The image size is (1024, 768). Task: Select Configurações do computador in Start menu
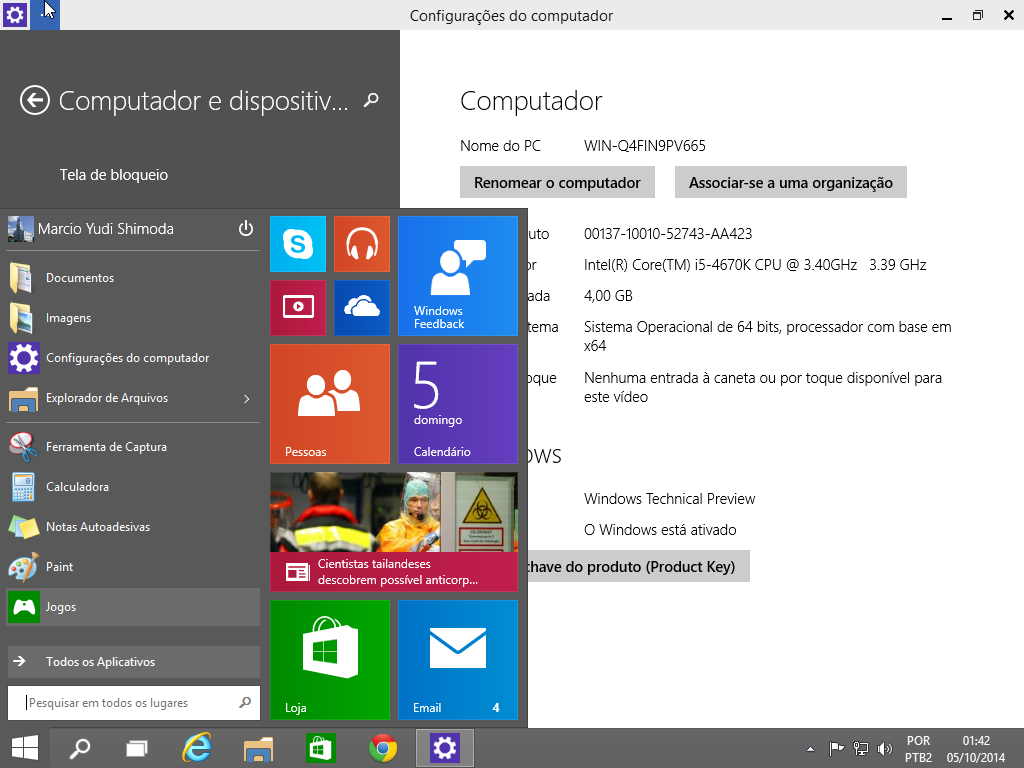133,358
